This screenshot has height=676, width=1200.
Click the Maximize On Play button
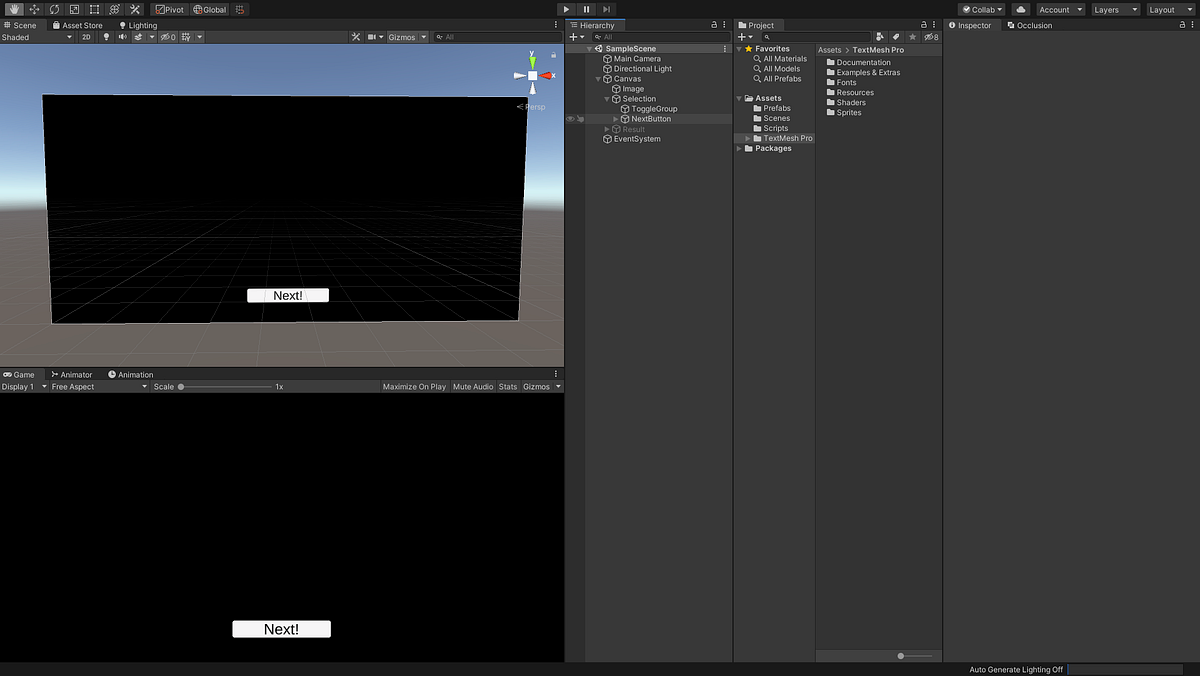pos(414,386)
